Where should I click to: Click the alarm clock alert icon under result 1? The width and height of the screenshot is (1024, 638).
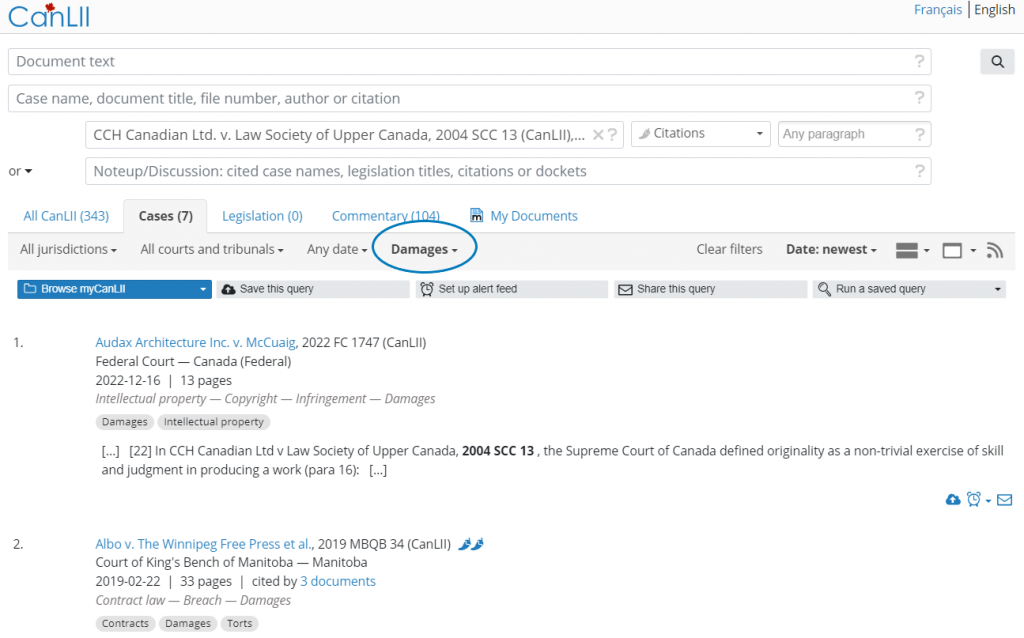(x=973, y=500)
